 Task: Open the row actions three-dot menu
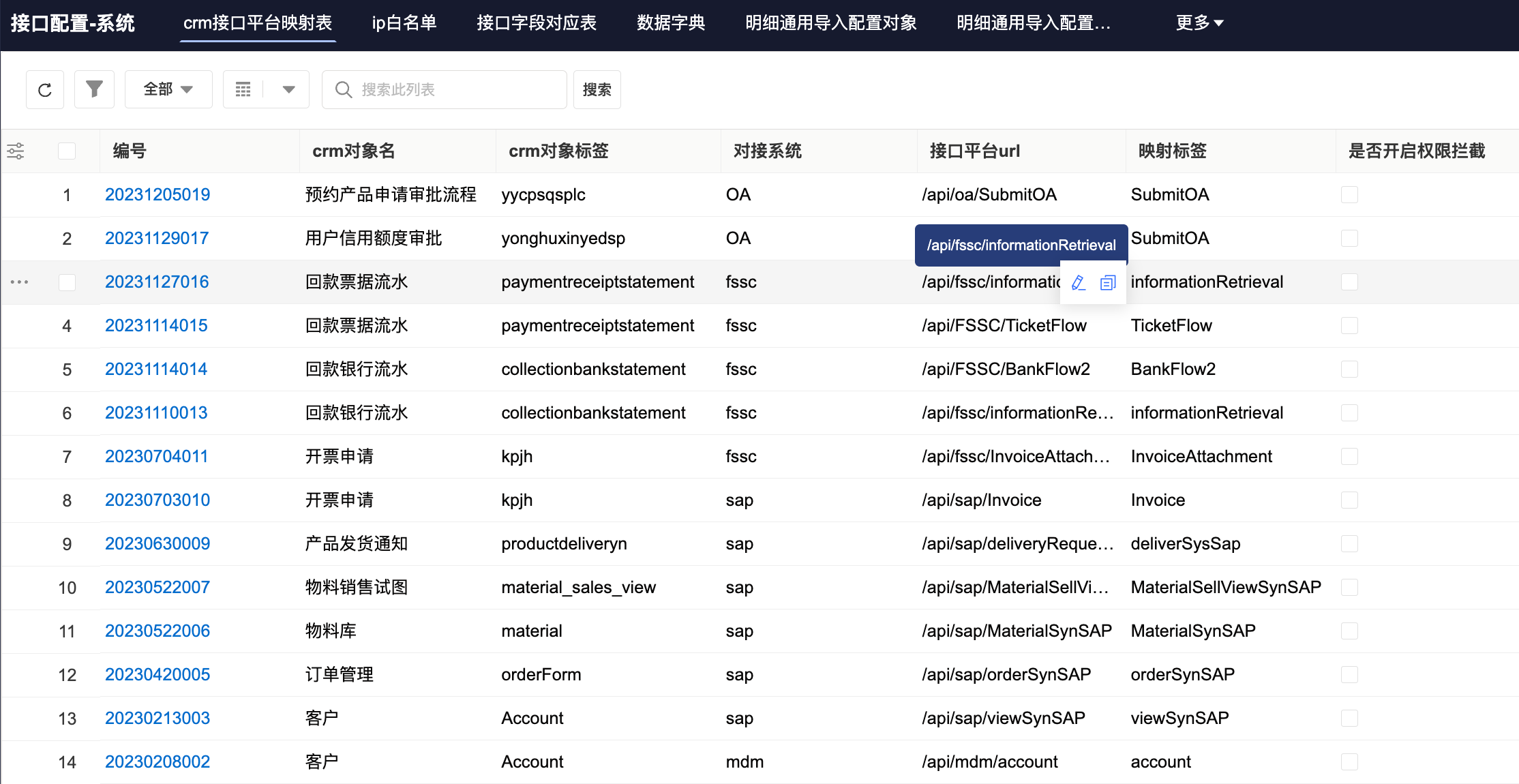tap(20, 282)
